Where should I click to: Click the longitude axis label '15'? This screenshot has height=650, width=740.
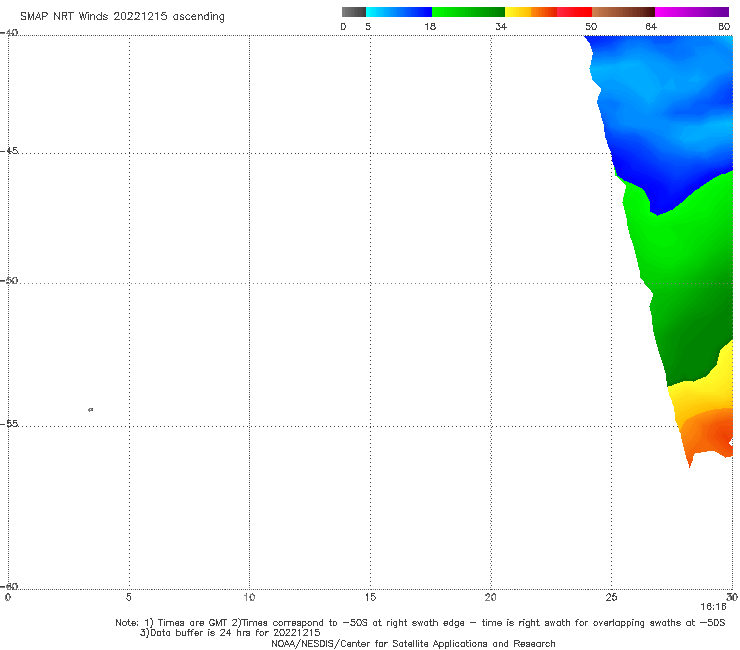tap(370, 597)
